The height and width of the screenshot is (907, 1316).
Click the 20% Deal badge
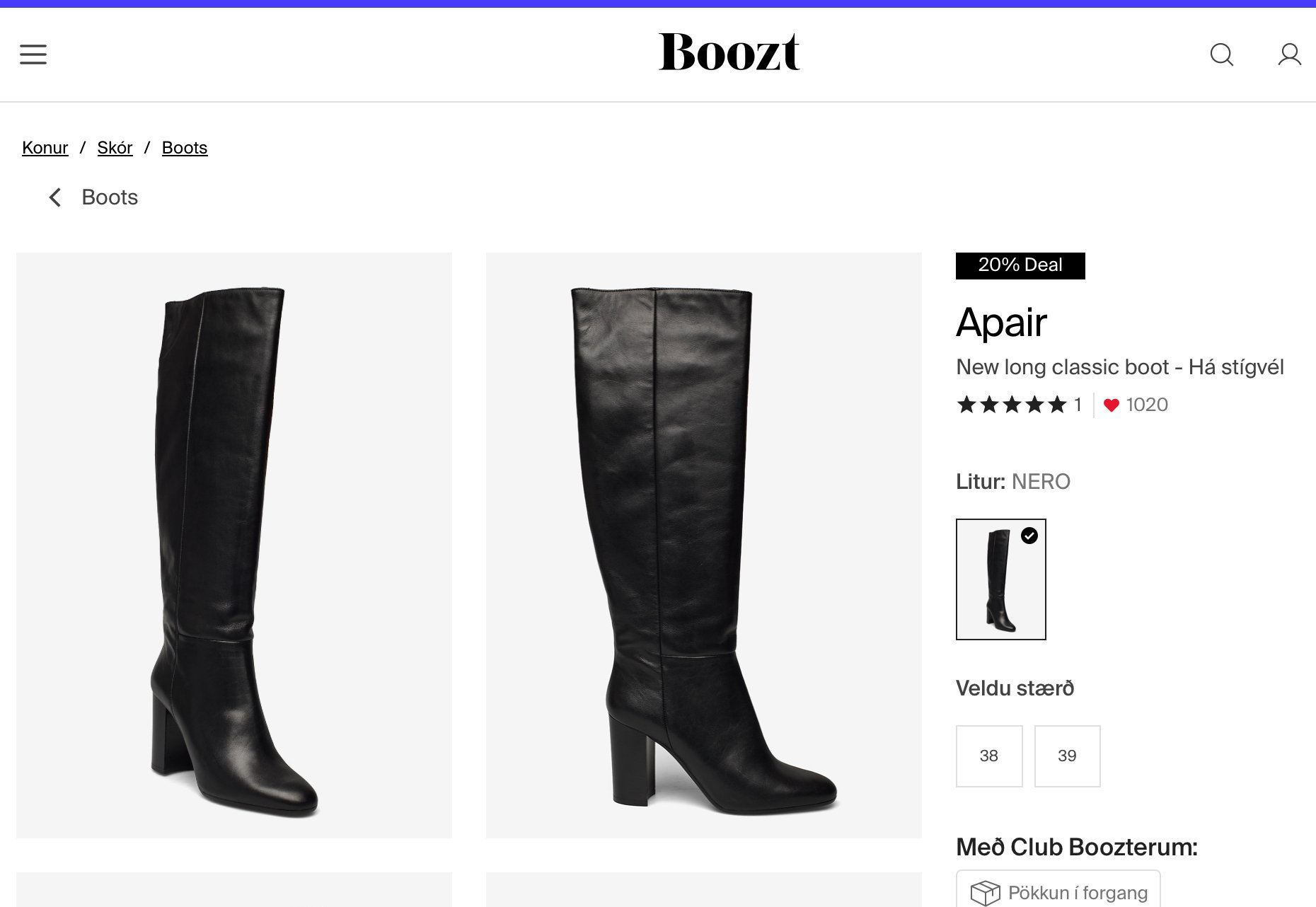(x=1020, y=265)
